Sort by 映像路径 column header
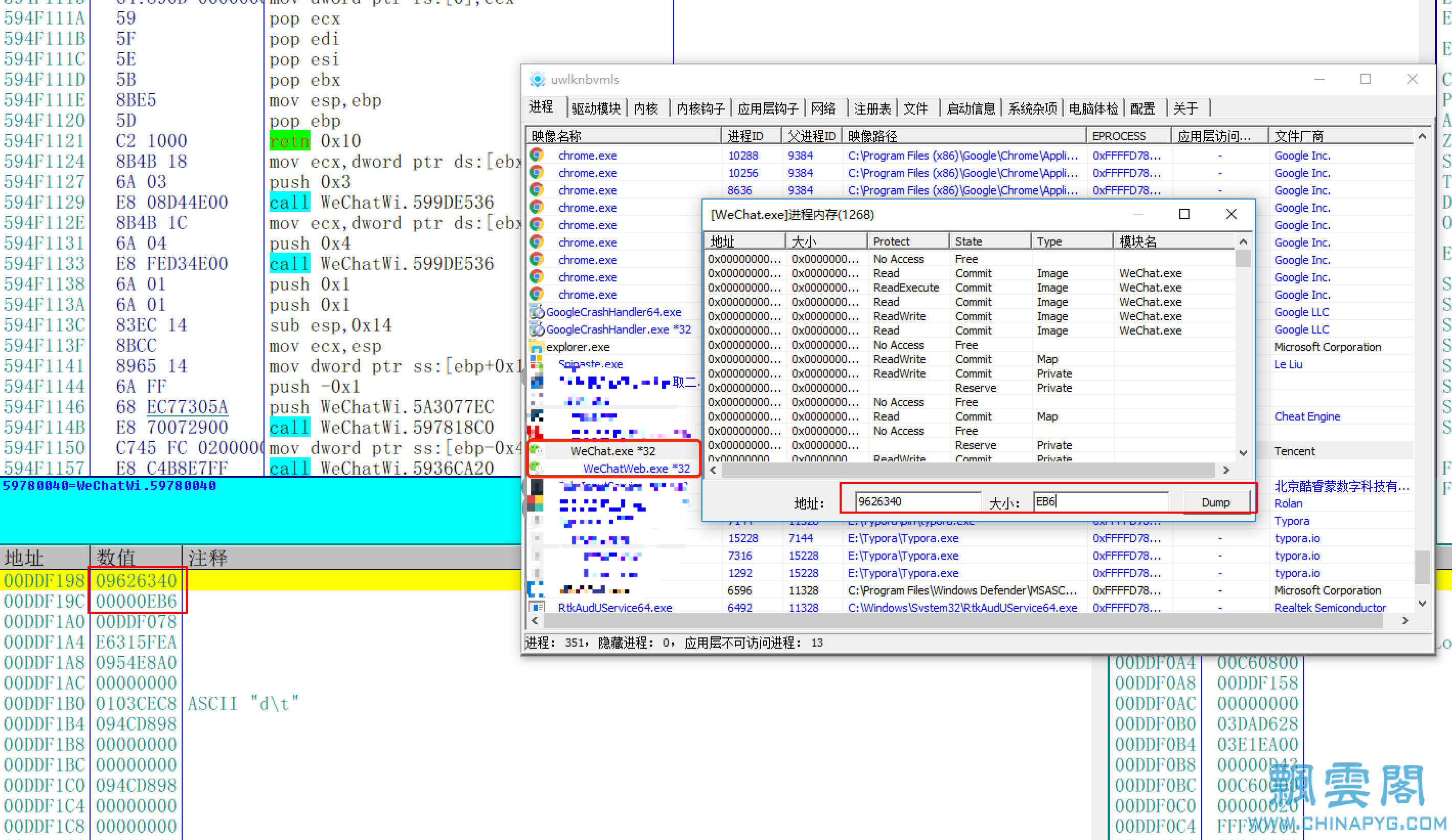The height and width of the screenshot is (840, 1452). 964,136
